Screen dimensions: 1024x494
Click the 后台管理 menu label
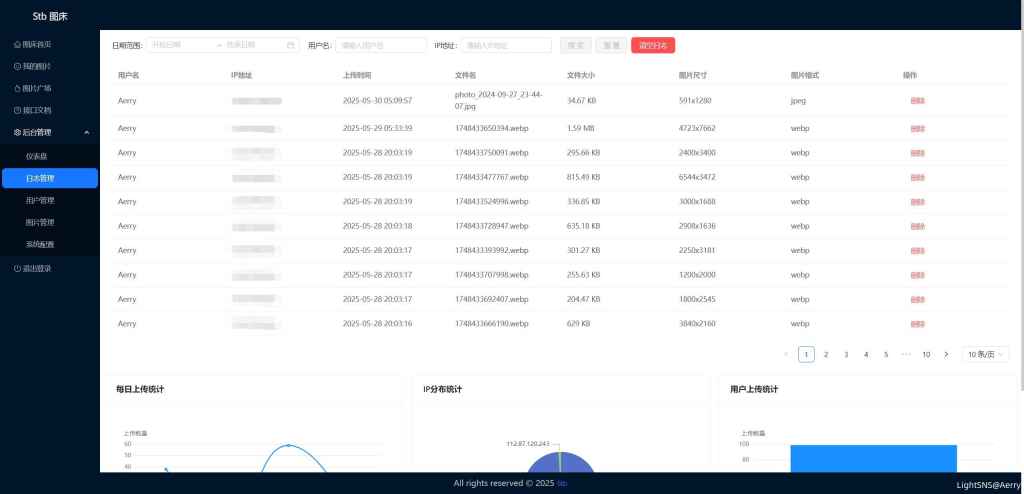click(37, 133)
